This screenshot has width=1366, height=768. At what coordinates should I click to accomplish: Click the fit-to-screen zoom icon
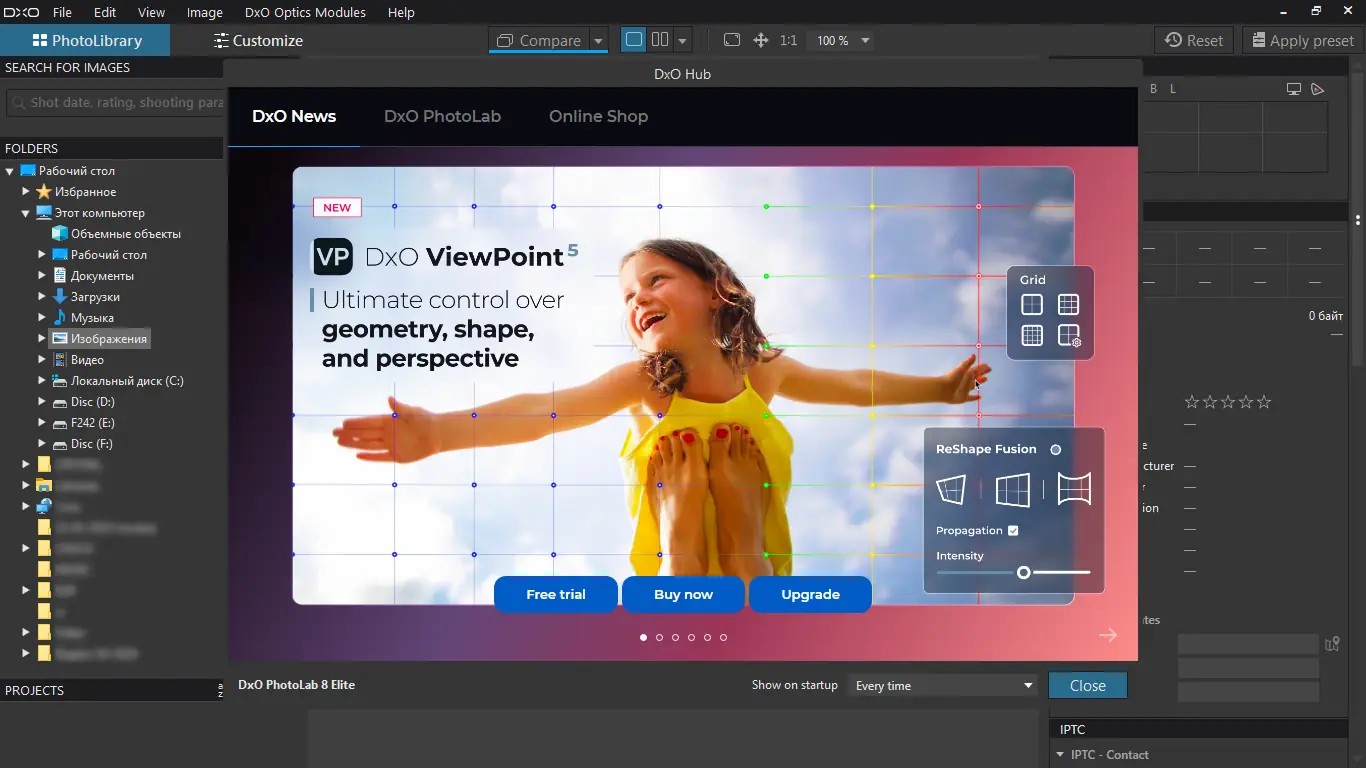(732, 40)
